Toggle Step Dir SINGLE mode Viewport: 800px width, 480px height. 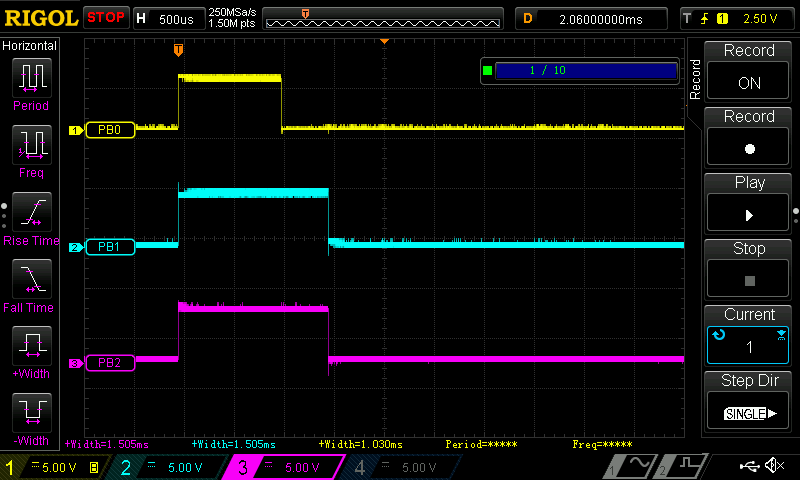pyautogui.click(x=748, y=412)
